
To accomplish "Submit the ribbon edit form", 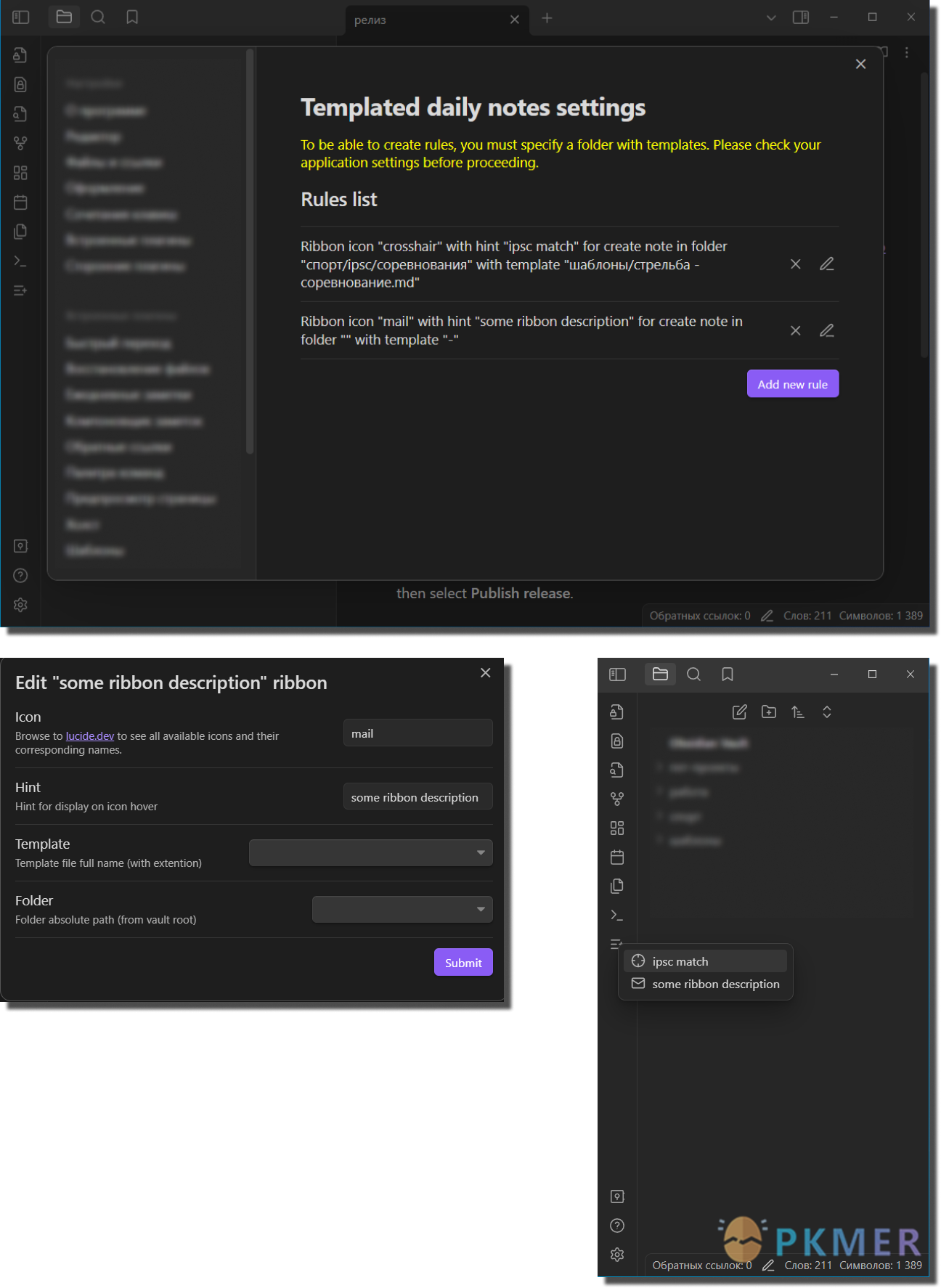I will tap(463, 963).
